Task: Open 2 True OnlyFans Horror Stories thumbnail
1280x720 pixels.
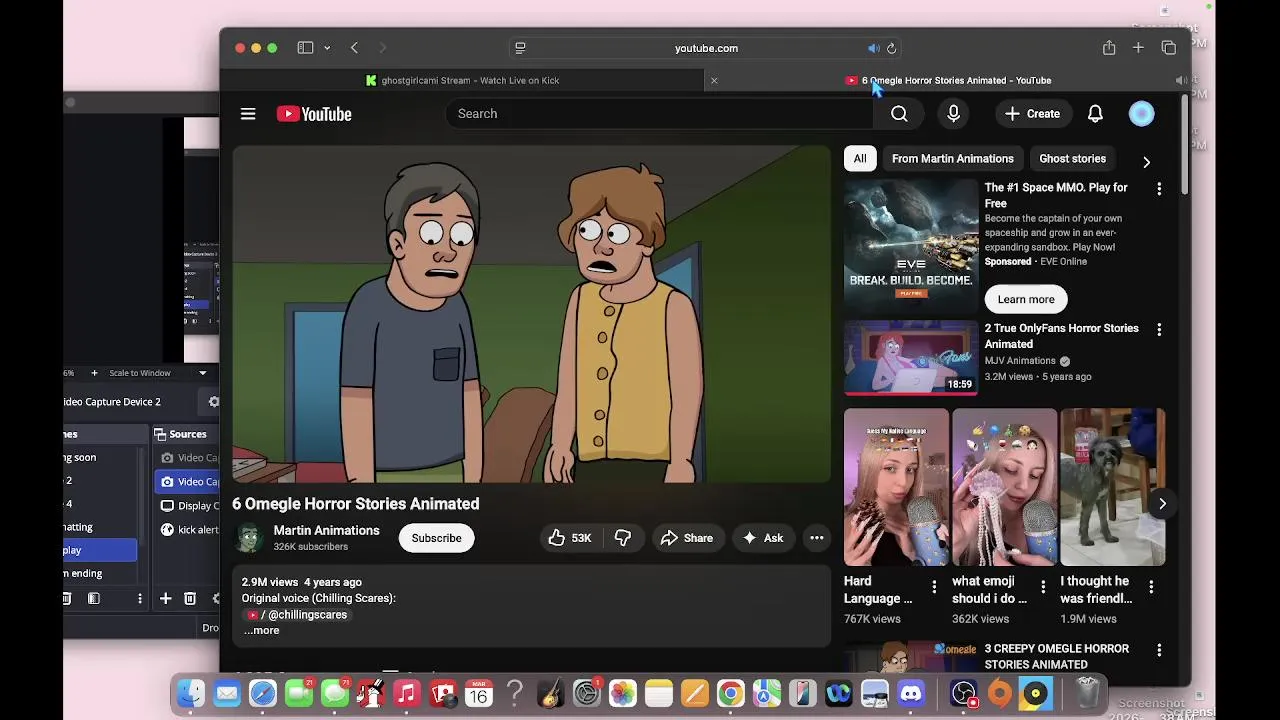Action: tap(911, 358)
